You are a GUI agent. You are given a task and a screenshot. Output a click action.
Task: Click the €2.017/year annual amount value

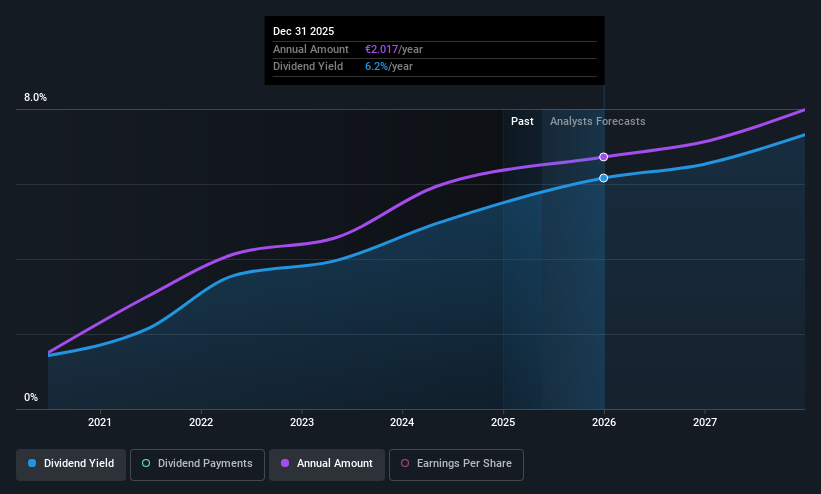(394, 49)
